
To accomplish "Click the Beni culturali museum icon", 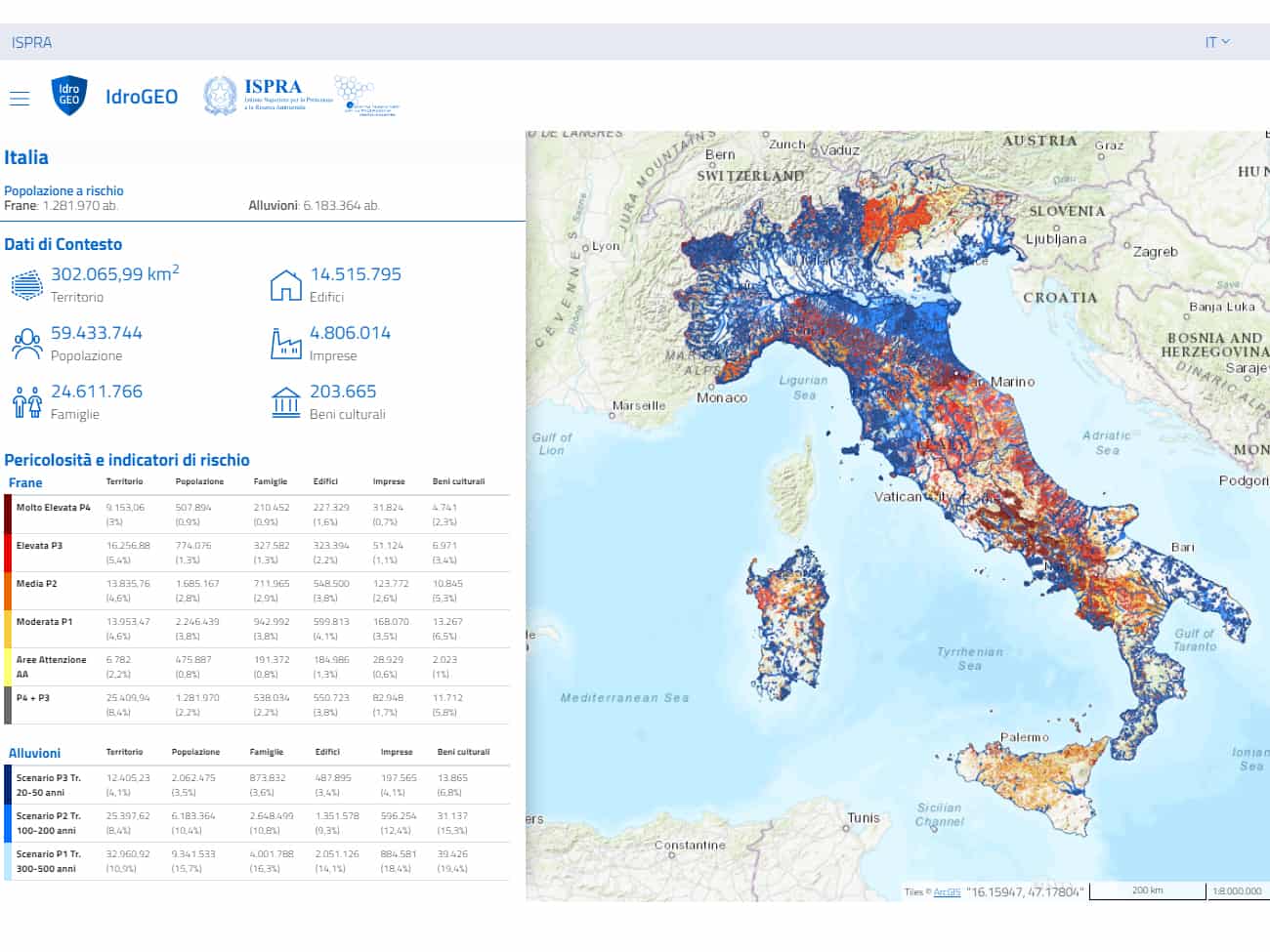I will (285, 402).
